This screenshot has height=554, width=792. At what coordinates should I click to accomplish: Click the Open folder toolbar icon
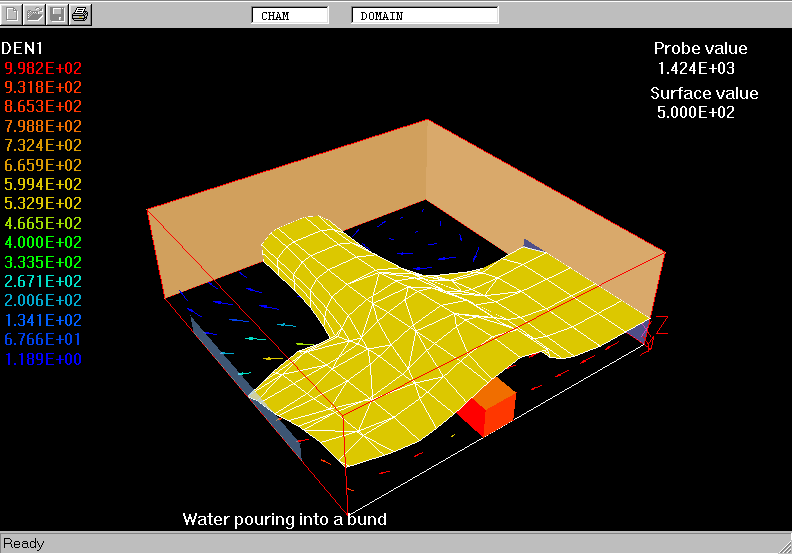coord(35,14)
